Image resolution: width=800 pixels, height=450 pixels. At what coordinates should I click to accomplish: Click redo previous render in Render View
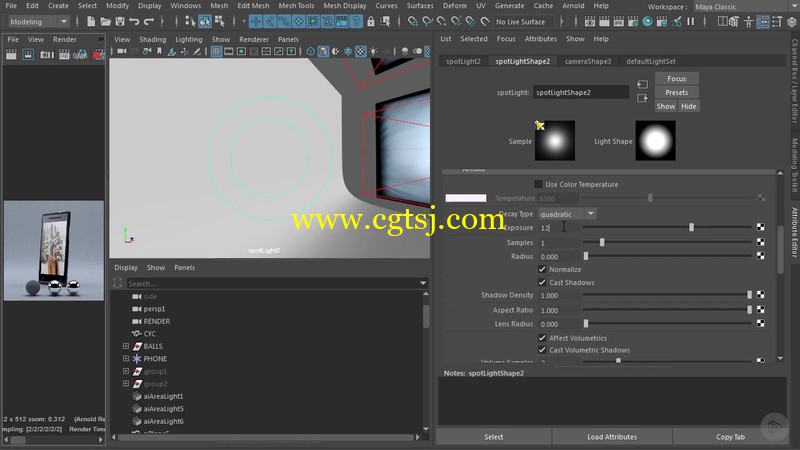[x=11, y=55]
